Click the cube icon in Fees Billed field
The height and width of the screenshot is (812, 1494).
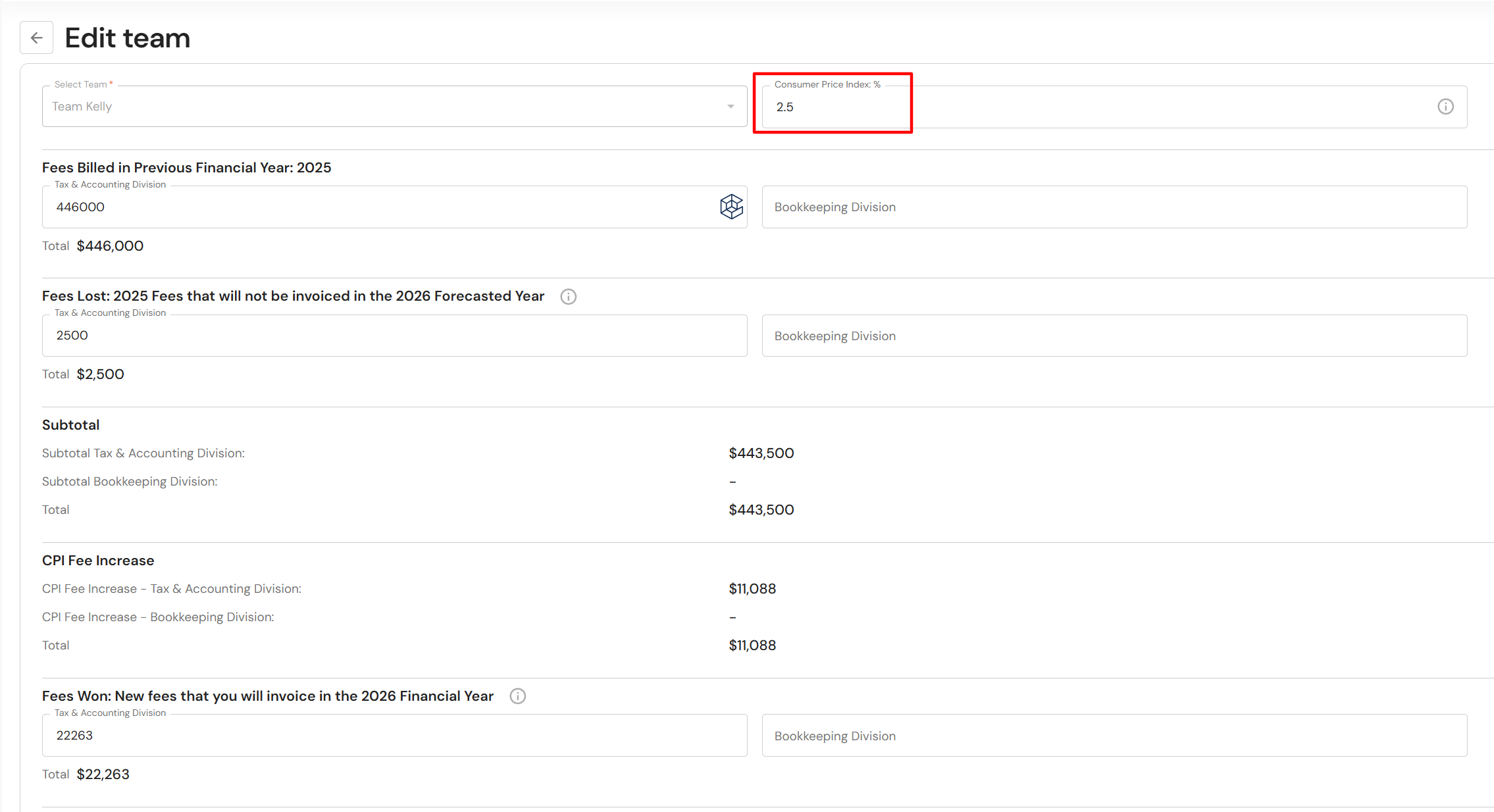(731, 207)
